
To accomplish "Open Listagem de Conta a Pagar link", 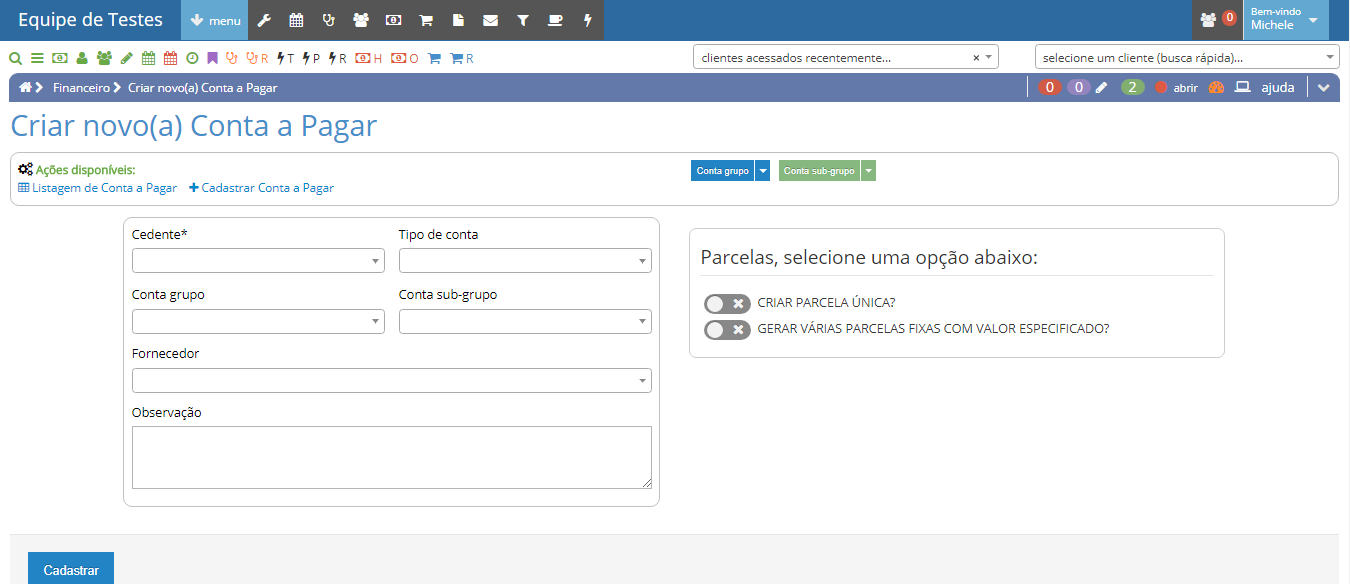I will pos(98,188).
